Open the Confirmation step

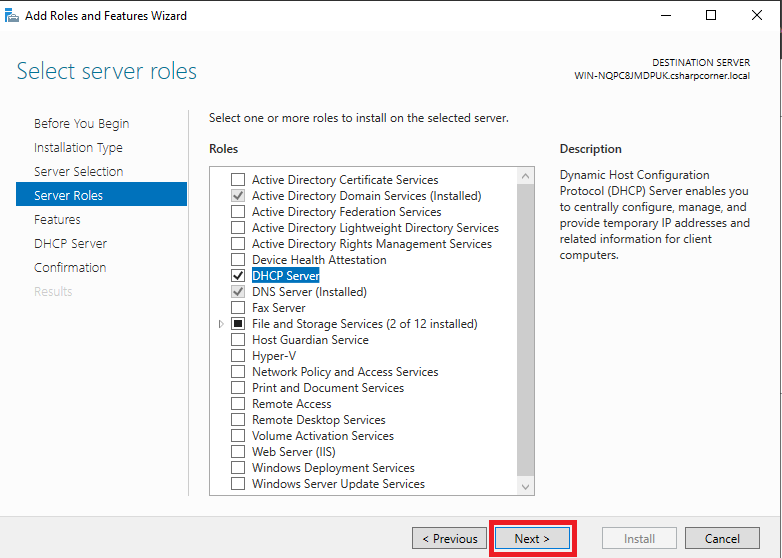(70, 268)
